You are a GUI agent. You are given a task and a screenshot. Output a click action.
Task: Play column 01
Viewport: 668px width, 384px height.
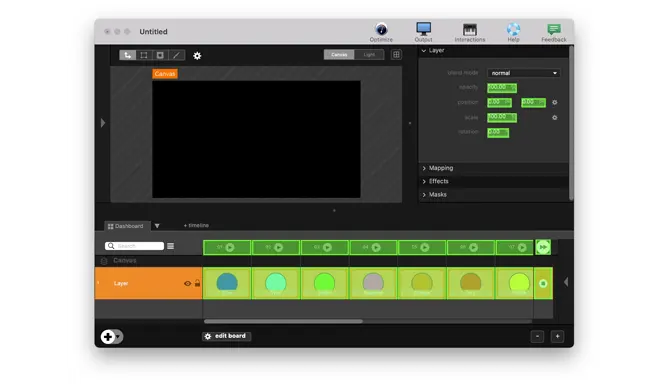[x=230, y=247]
